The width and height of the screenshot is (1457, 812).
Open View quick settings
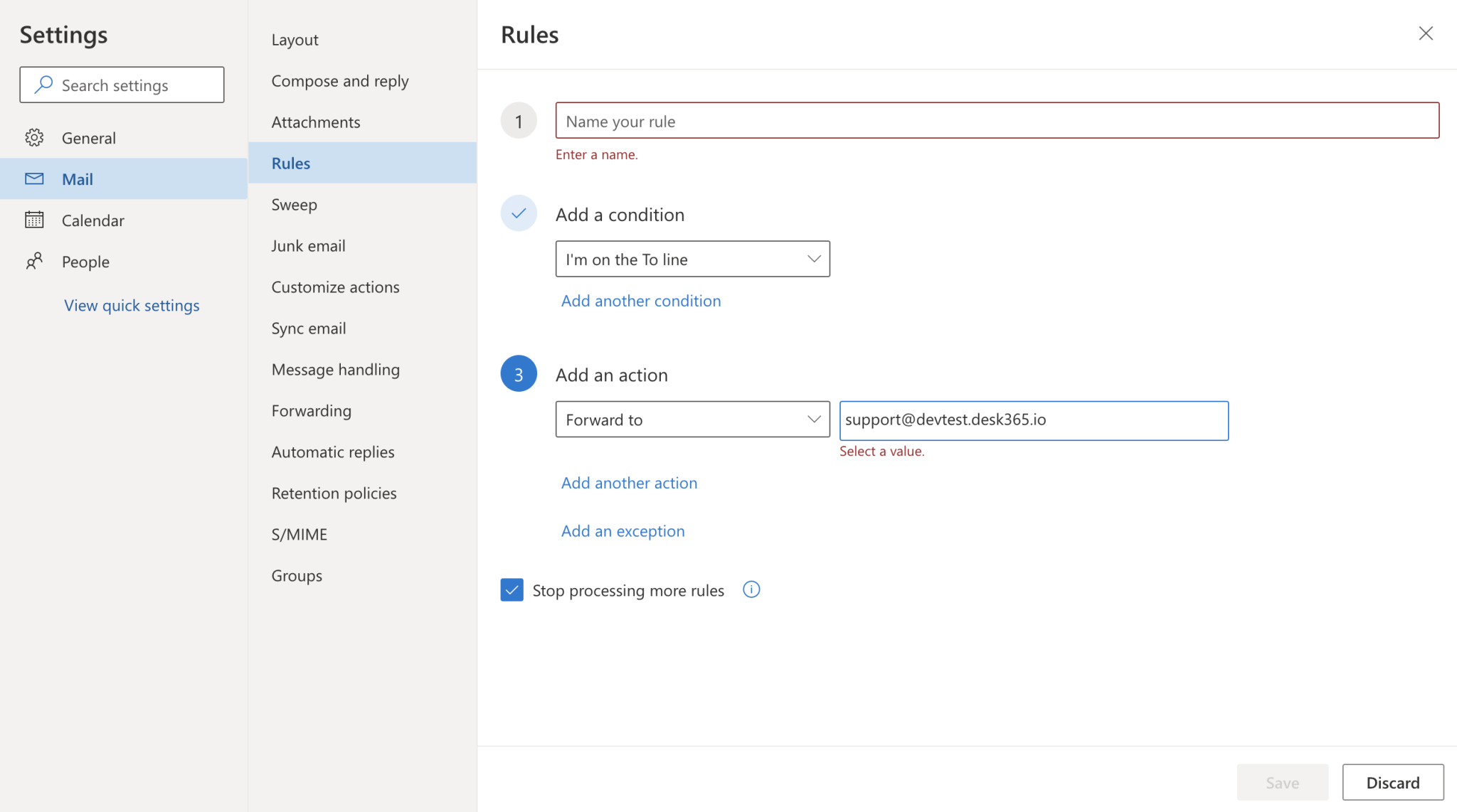[132, 305]
